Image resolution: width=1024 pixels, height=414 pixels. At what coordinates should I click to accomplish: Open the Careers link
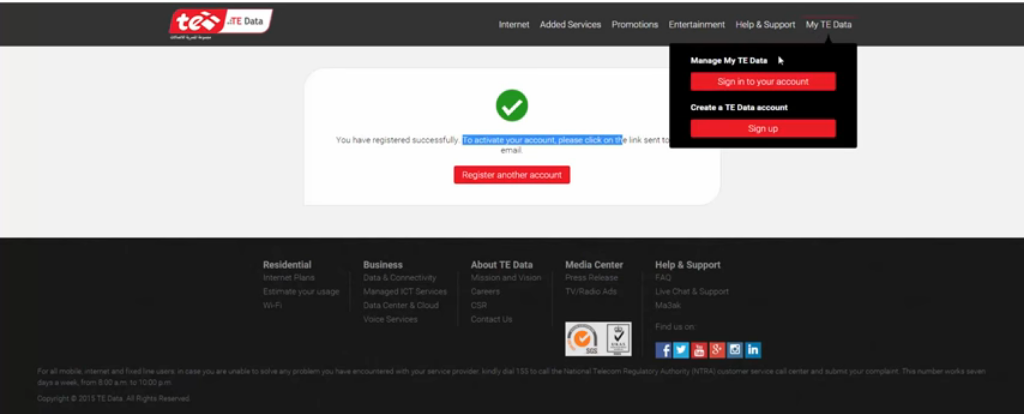[x=485, y=292]
